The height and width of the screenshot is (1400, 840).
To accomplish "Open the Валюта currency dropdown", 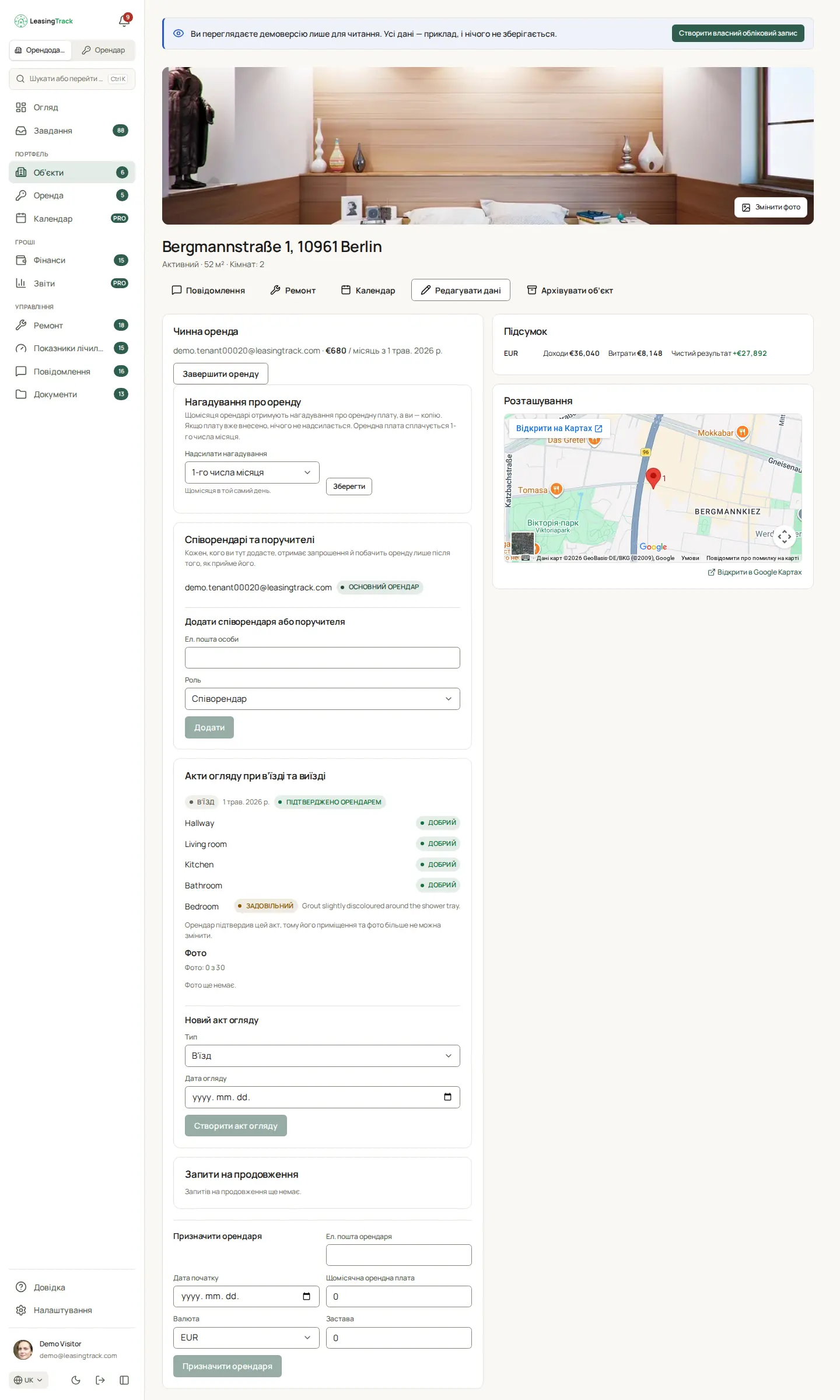I will point(246,1338).
